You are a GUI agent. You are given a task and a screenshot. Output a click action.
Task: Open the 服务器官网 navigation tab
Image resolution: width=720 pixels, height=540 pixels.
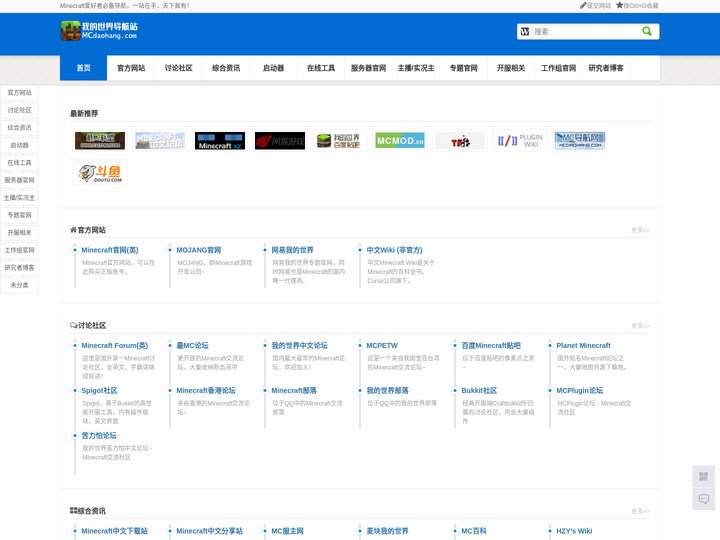[368, 68]
